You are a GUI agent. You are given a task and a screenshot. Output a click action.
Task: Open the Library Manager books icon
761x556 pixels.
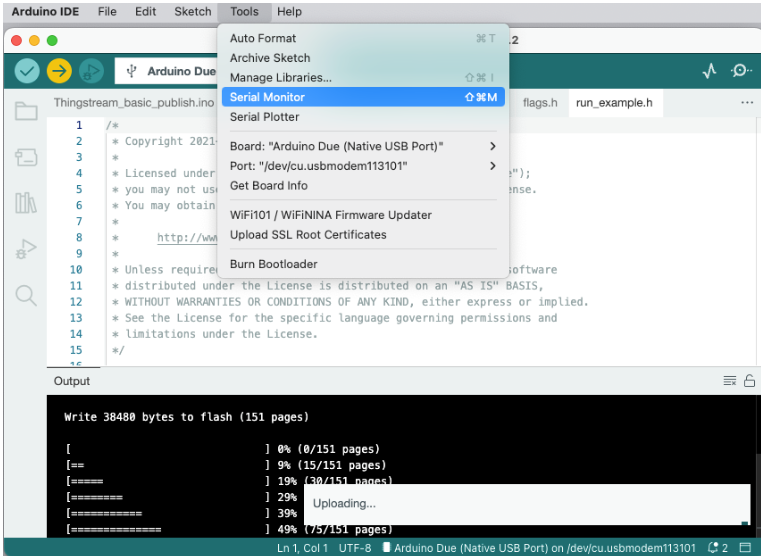pyautogui.click(x=26, y=203)
